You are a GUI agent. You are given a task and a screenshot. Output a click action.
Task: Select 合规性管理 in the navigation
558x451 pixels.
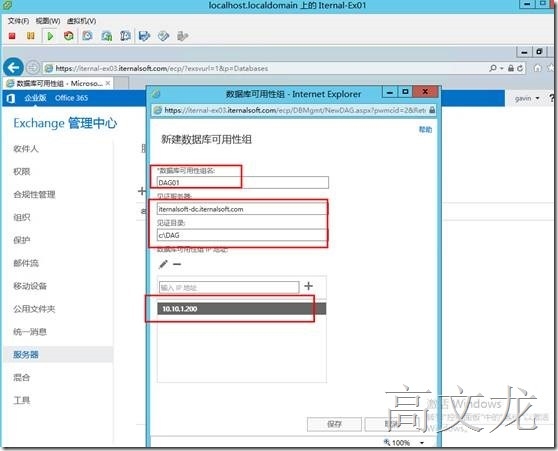click(34, 194)
